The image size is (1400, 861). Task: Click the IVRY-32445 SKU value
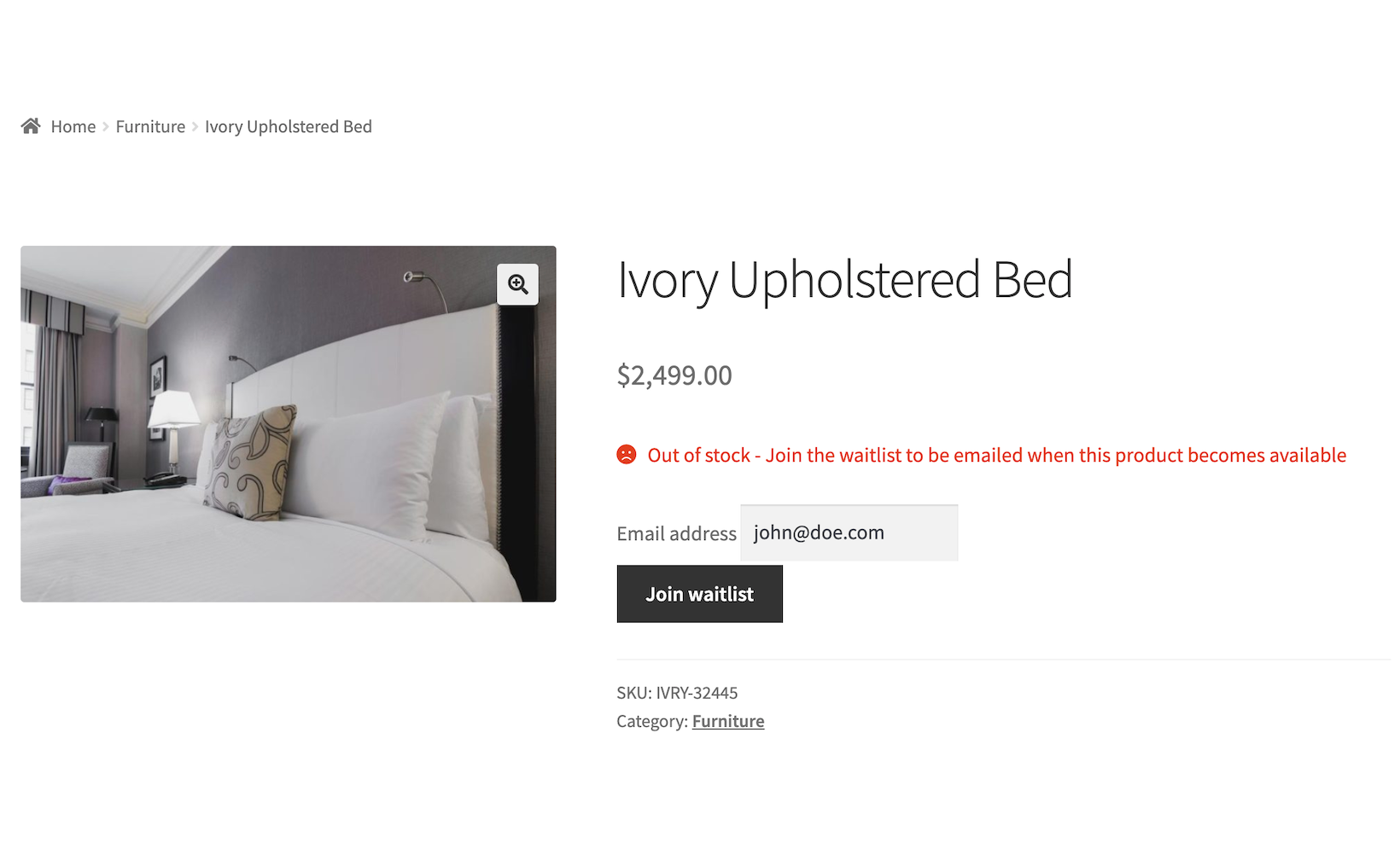pyautogui.click(x=697, y=693)
